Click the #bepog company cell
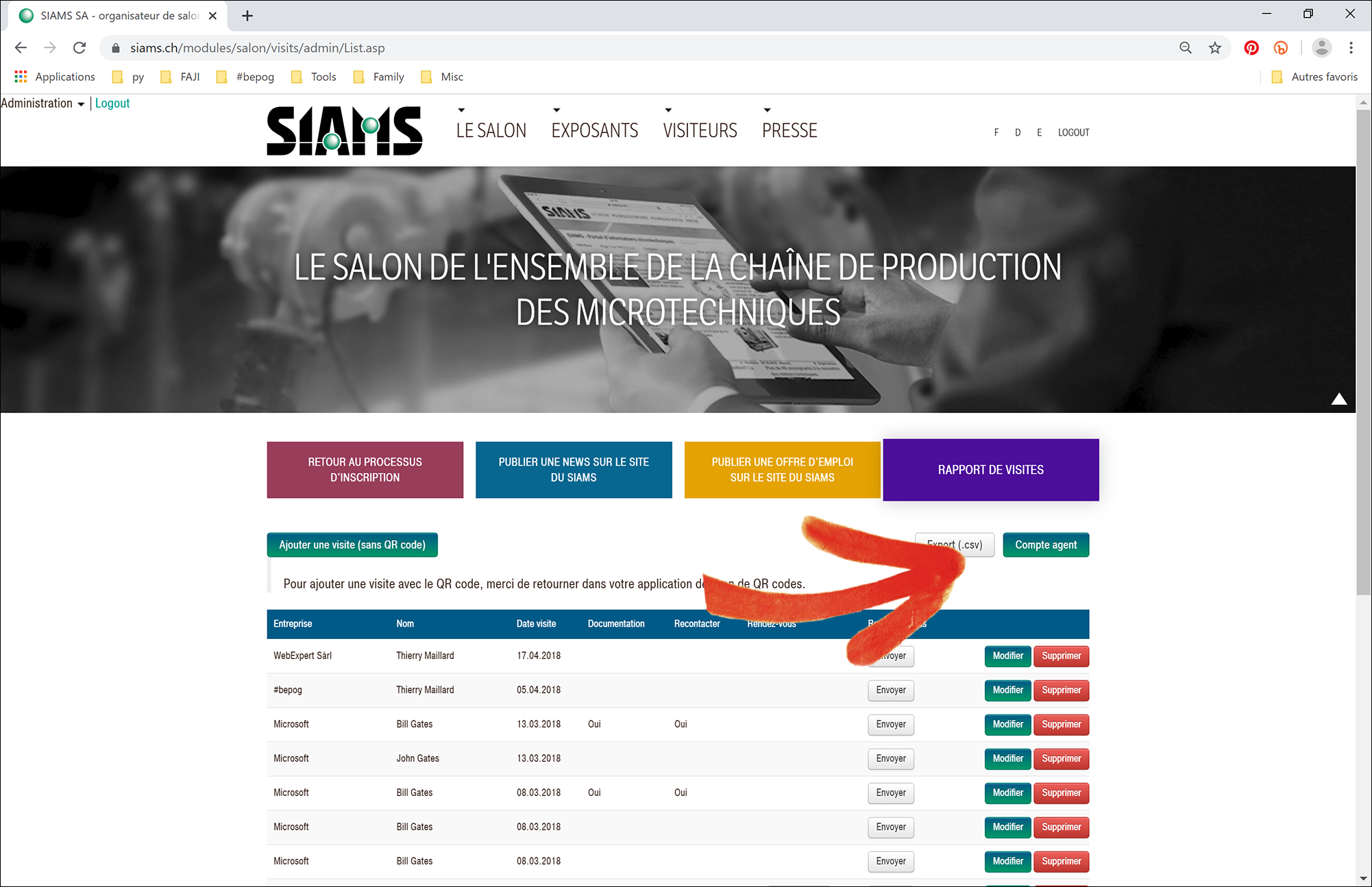The height and width of the screenshot is (887, 1372). 288,690
